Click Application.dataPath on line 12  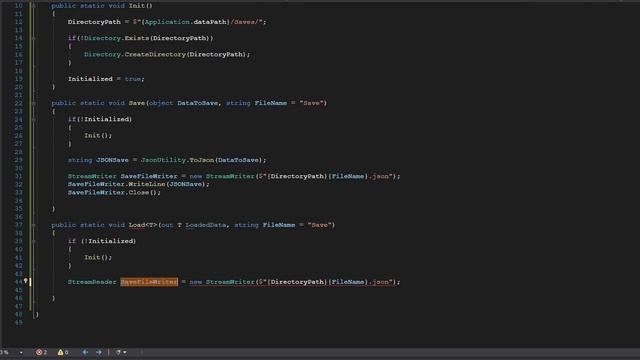[x=186, y=22]
